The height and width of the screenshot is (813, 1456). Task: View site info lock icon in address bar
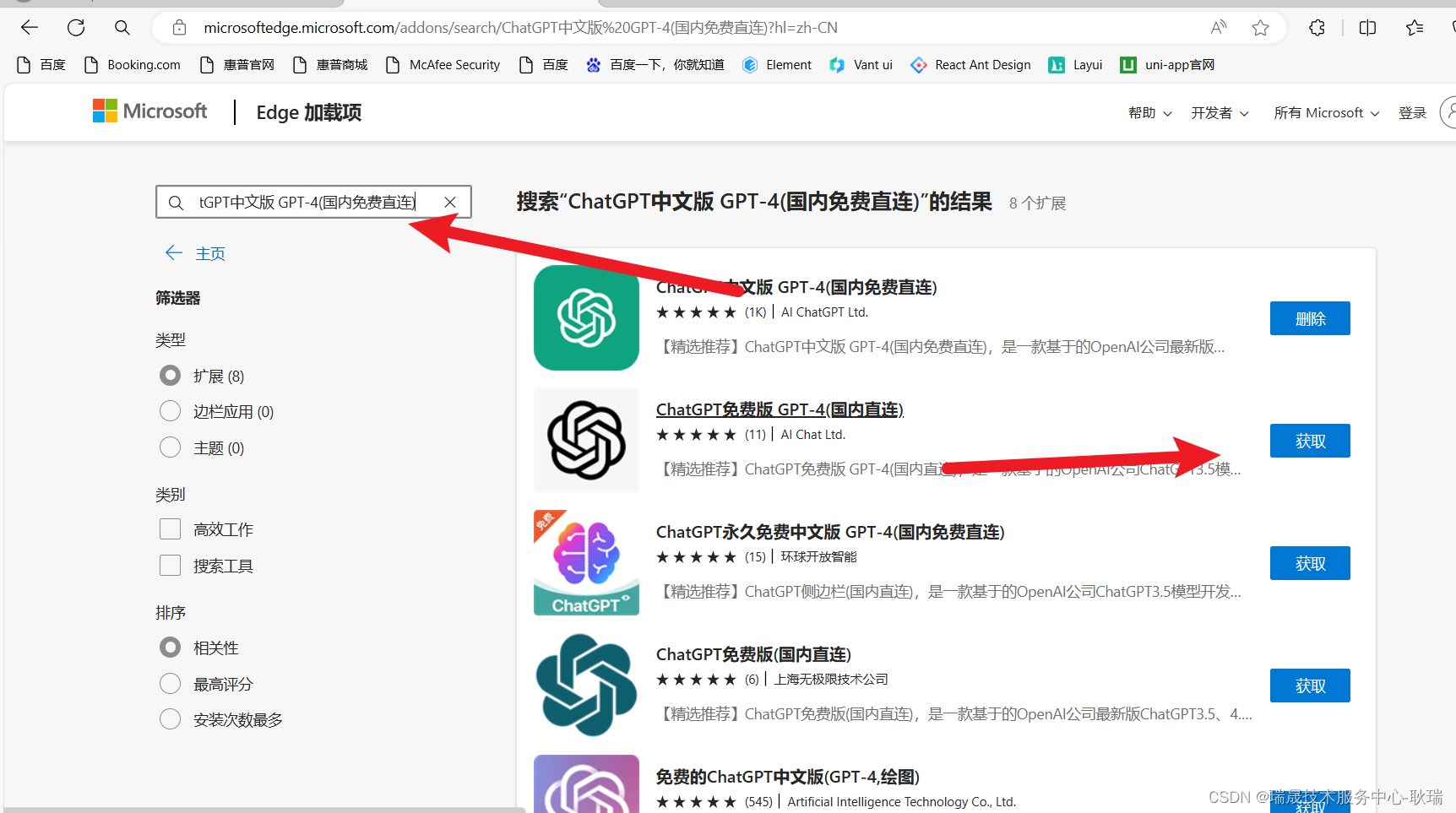(x=179, y=28)
